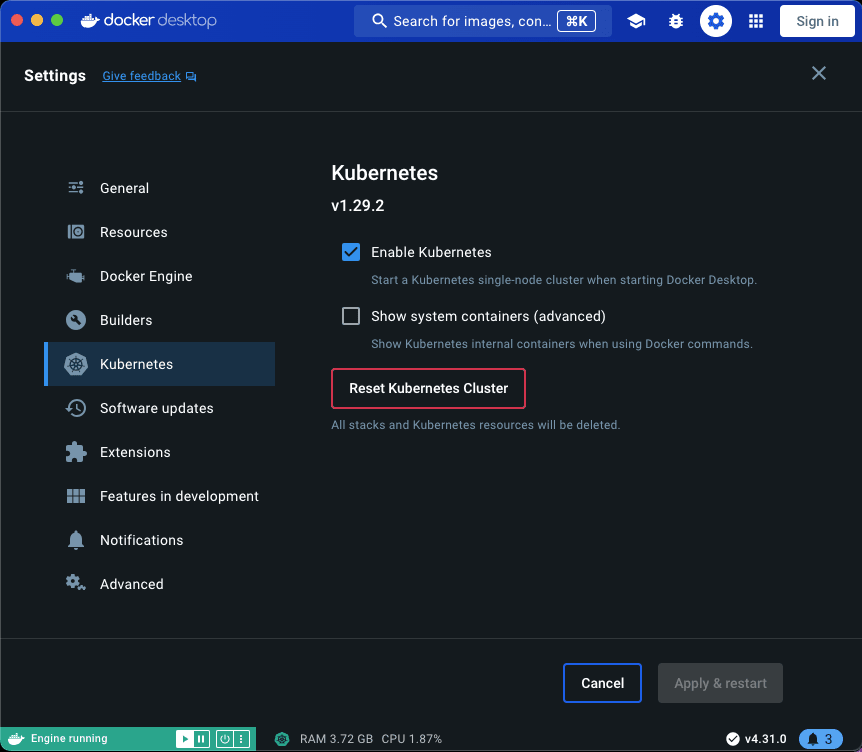Click the Settings gear icon in header
862x752 pixels.
coord(715,21)
